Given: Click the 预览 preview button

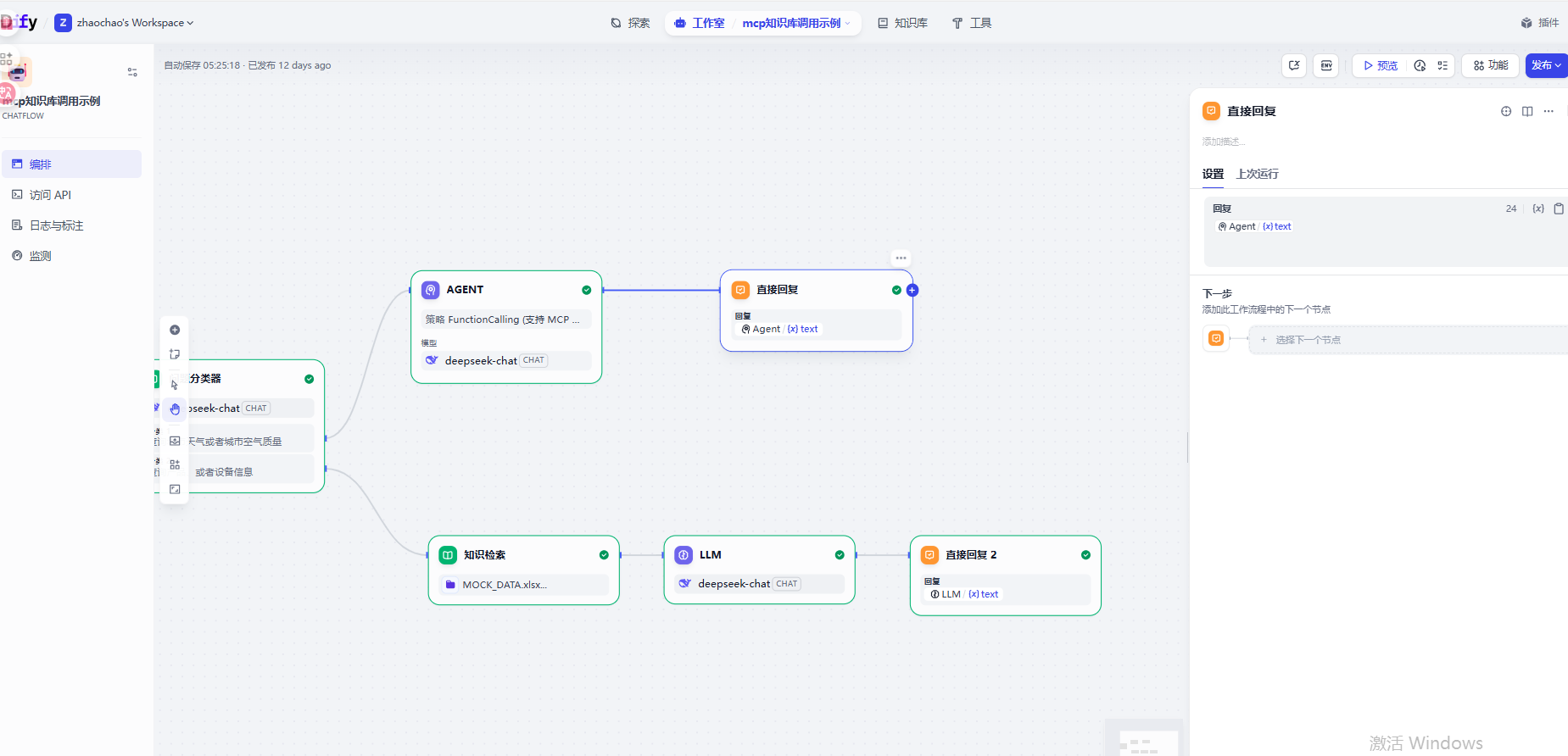Looking at the screenshot, I should click(x=1380, y=65).
